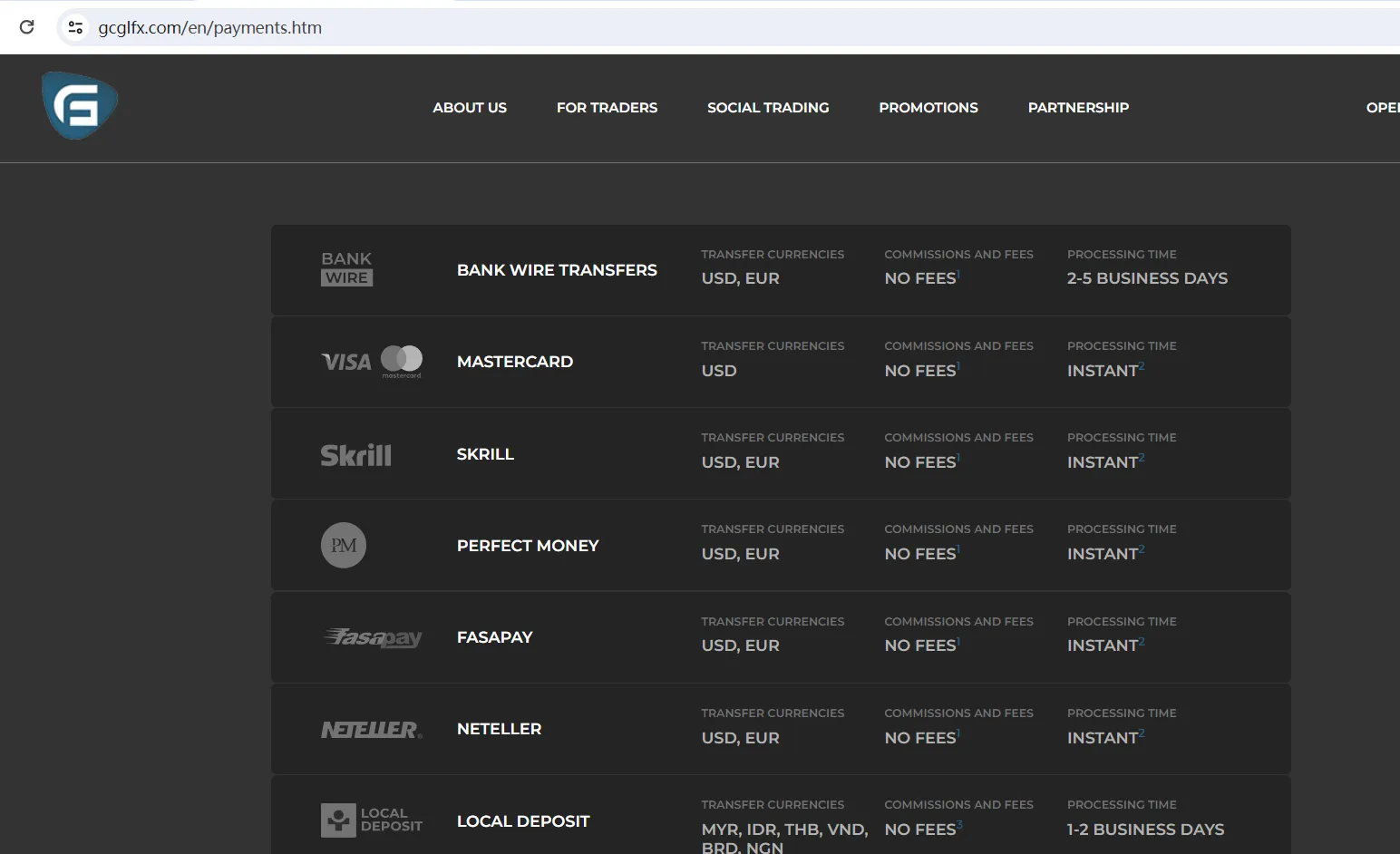
Task: Click NO FEES in the Neteller row
Action: 920,738
